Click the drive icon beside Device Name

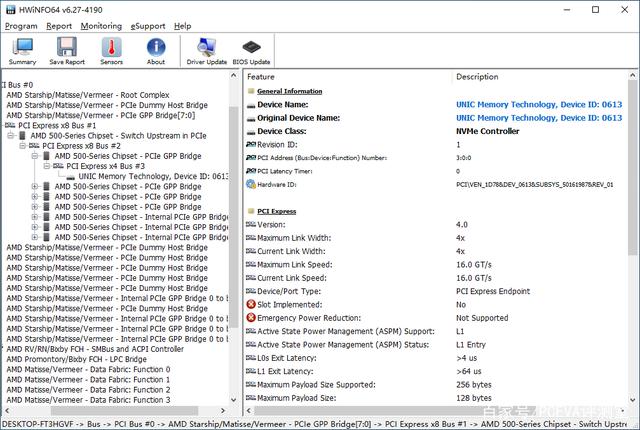pyautogui.click(x=251, y=105)
